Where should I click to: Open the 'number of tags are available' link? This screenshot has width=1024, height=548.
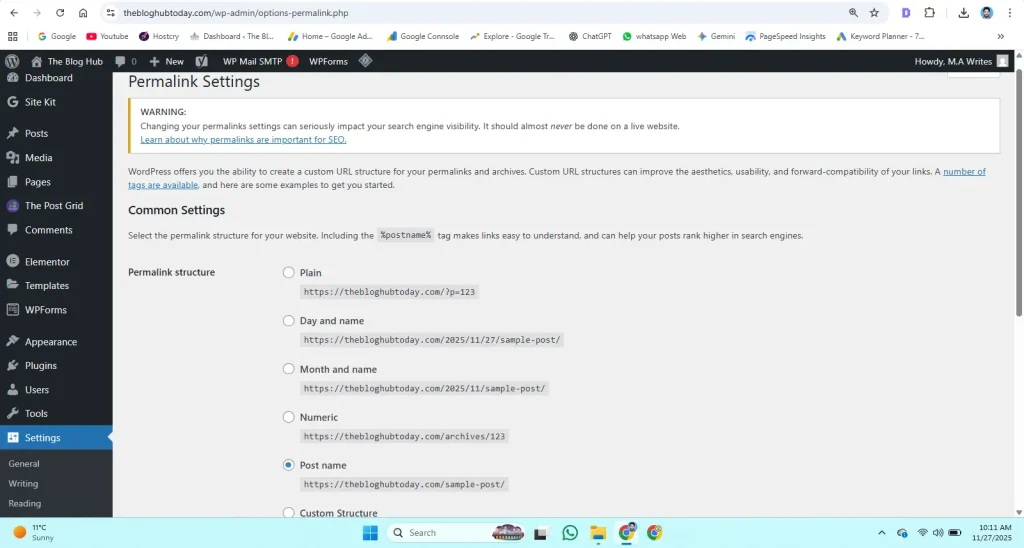(964, 172)
